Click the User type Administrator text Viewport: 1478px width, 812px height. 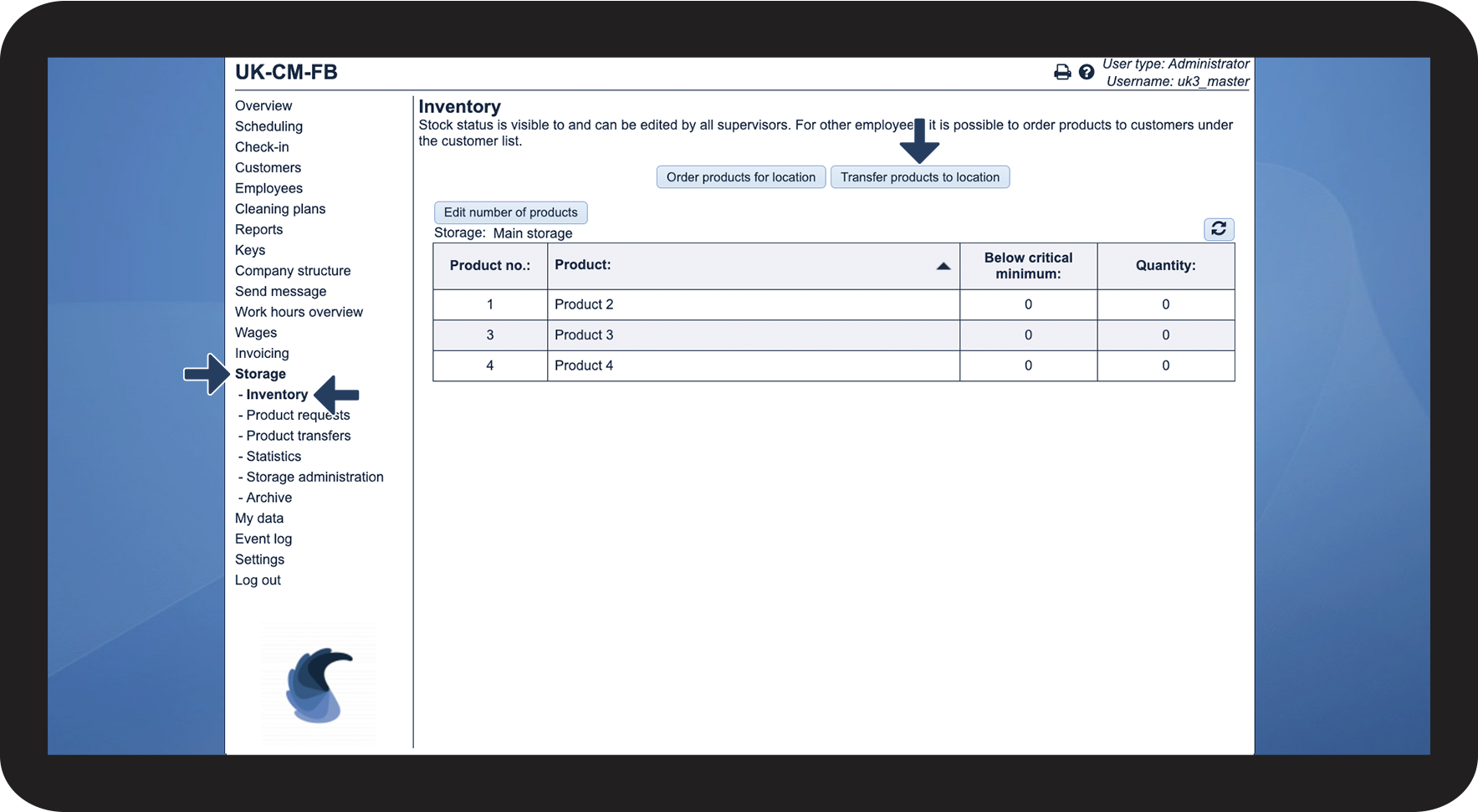tap(1176, 64)
